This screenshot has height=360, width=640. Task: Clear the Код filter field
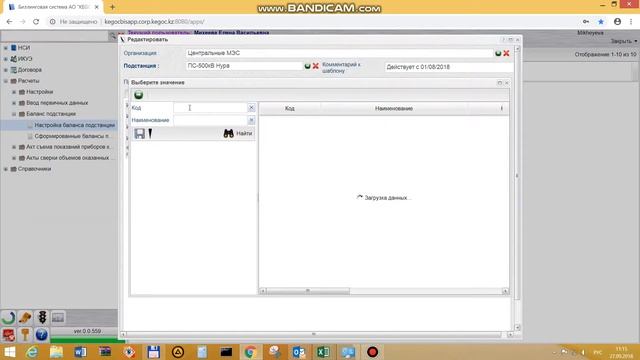[251, 108]
